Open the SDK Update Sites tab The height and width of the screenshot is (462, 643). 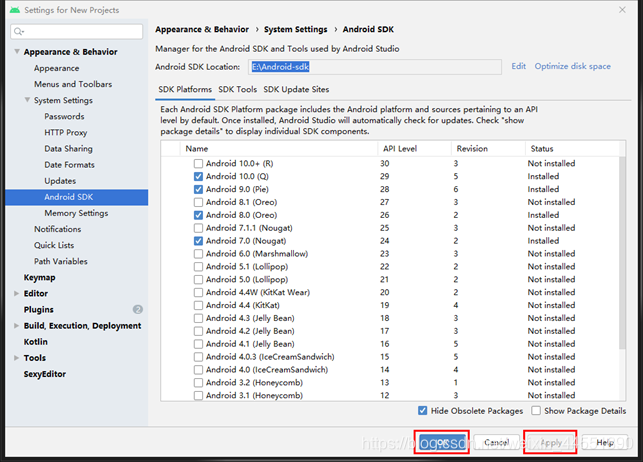pos(296,89)
